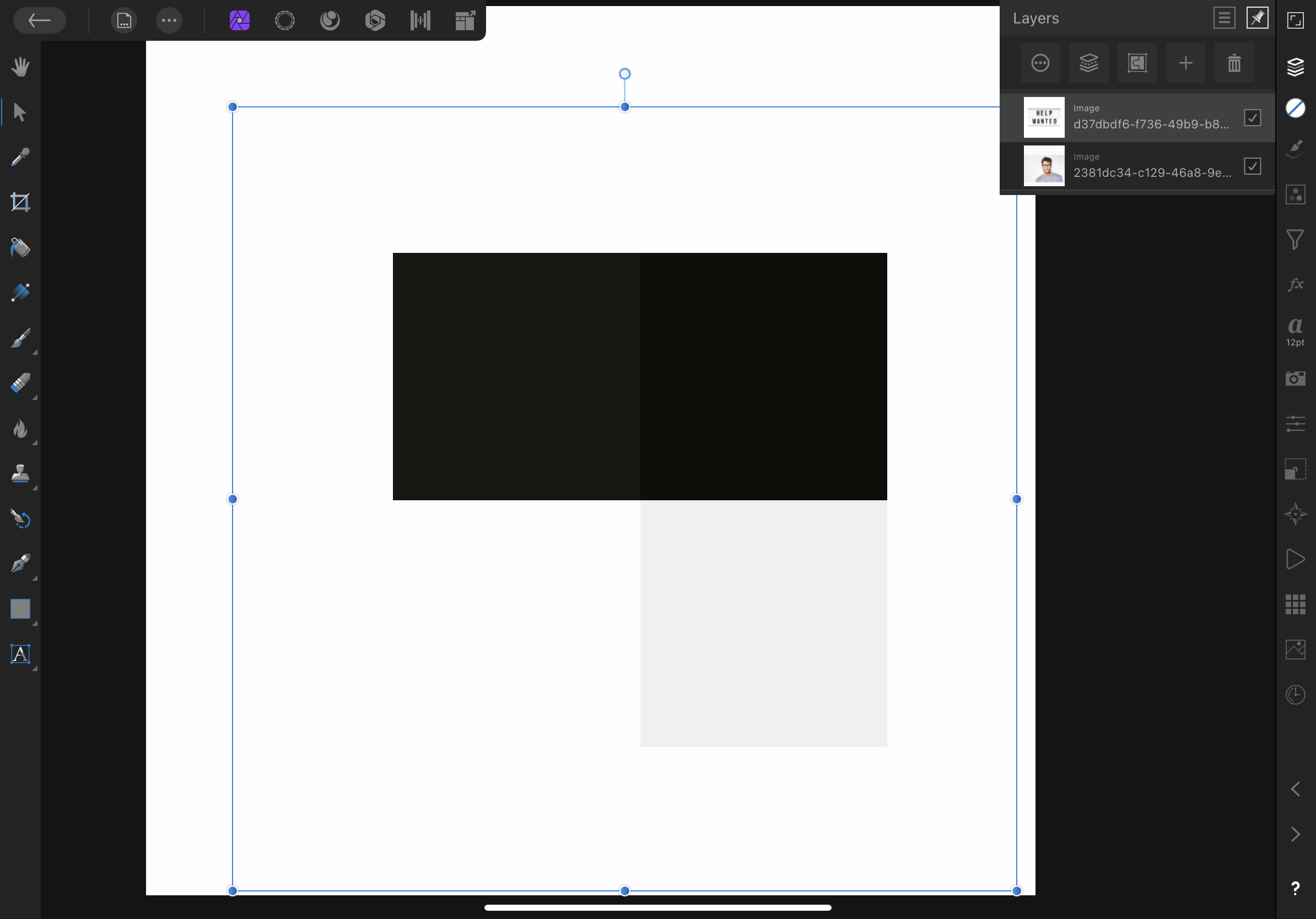This screenshot has height=919, width=1316.
Task: Open the Layers panel list menu
Action: [x=1224, y=18]
